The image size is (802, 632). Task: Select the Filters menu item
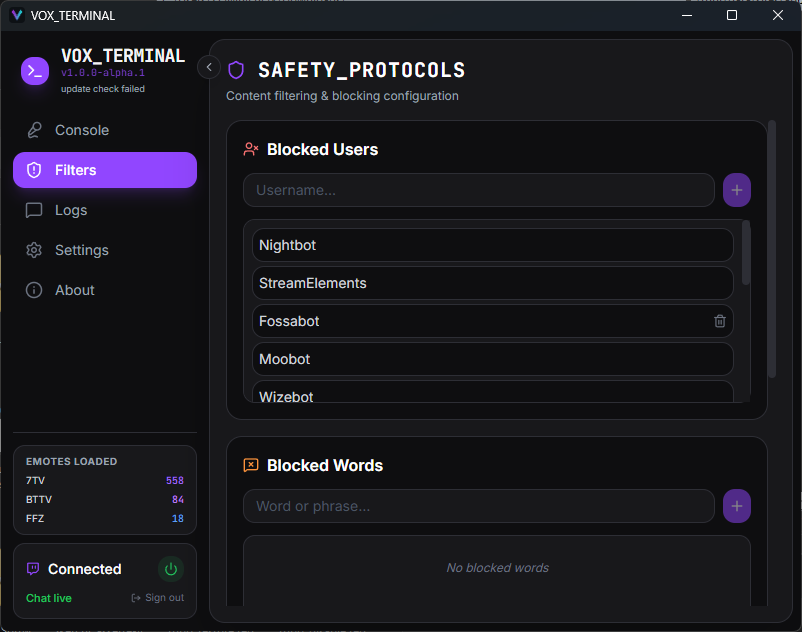[105, 170]
